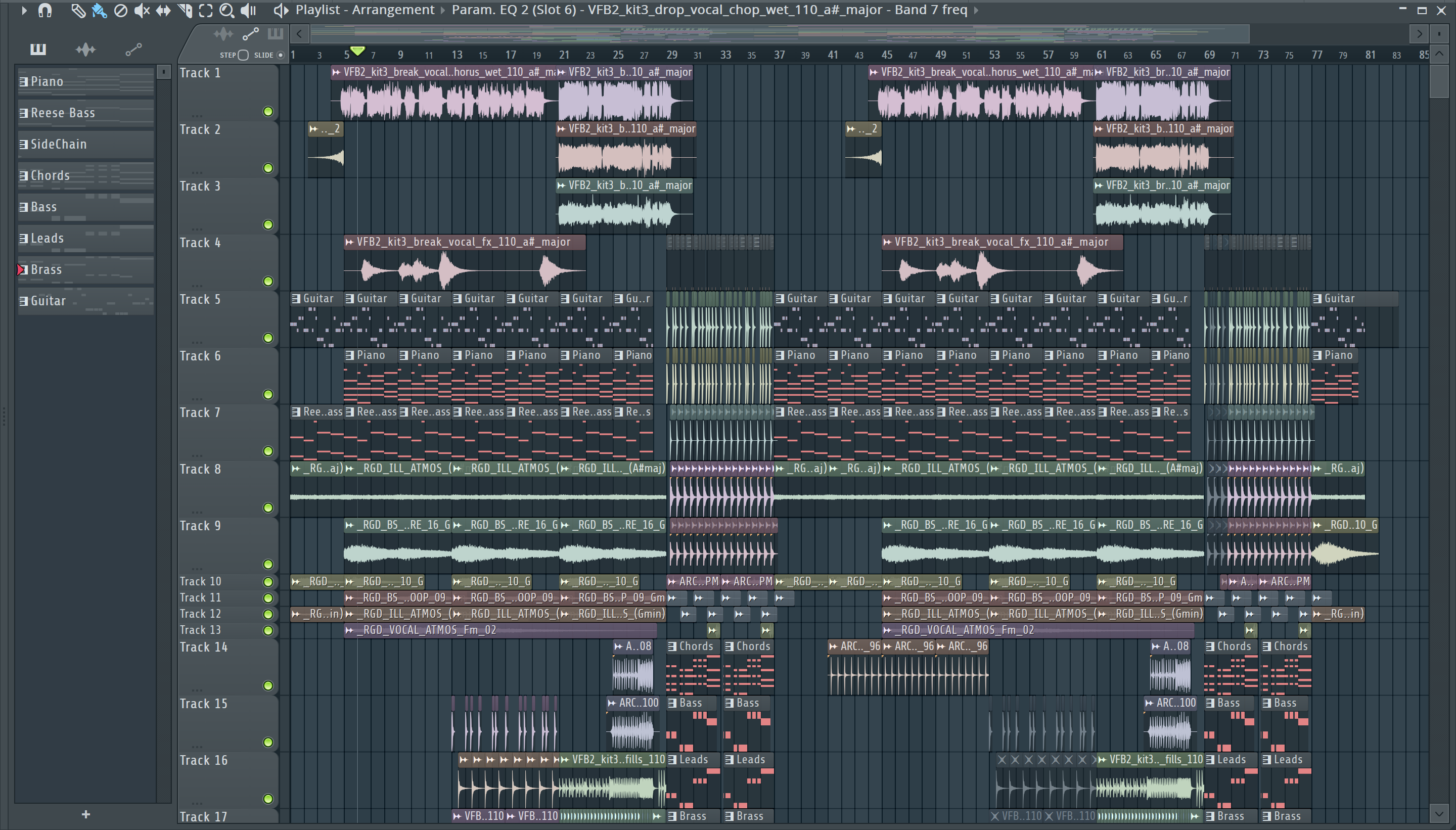This screenshot has height=830, width=1456.
Task: Click the menu icon of the first Guitar clip on Track 5
Action: click(296, 299)
